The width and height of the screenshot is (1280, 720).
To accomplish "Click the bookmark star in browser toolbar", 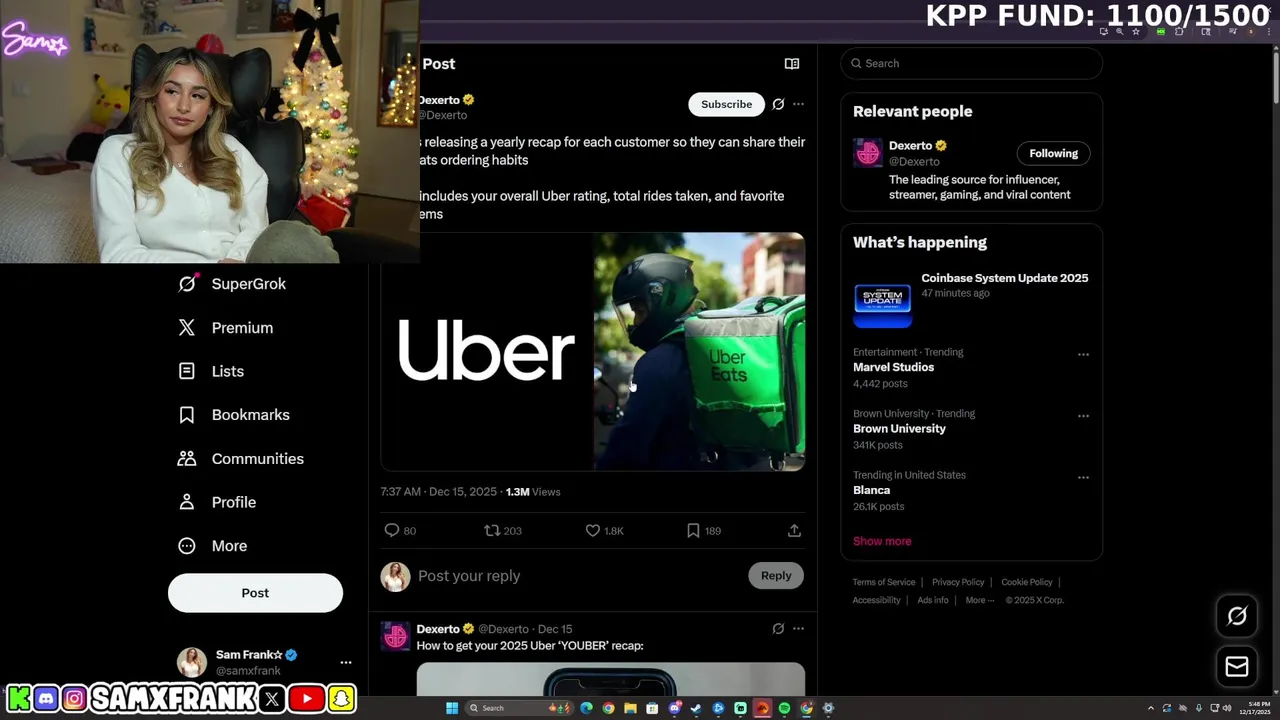I will [x=1136, y=32].
